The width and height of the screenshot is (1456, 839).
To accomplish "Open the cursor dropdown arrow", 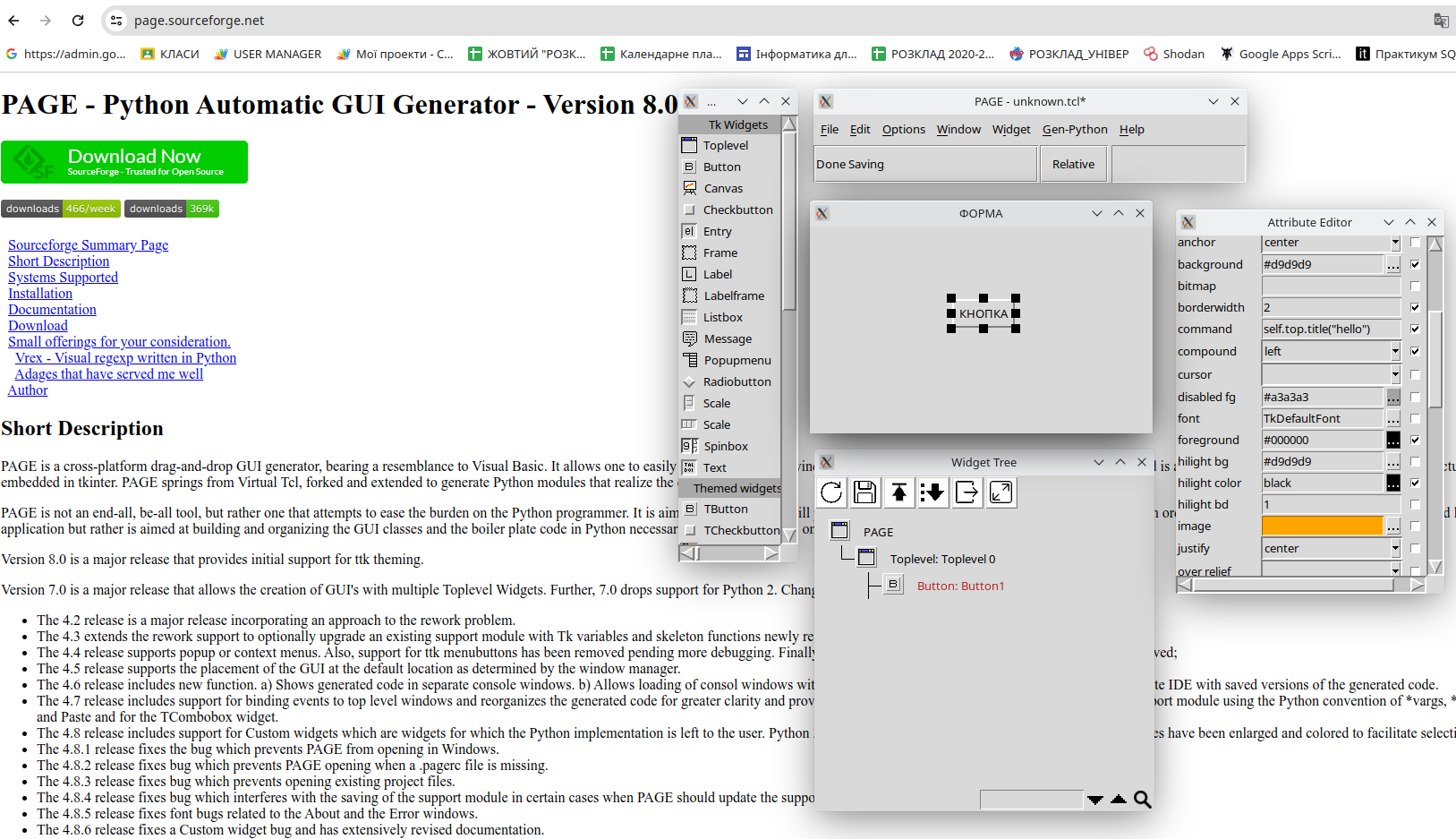I will (1394, 374).
